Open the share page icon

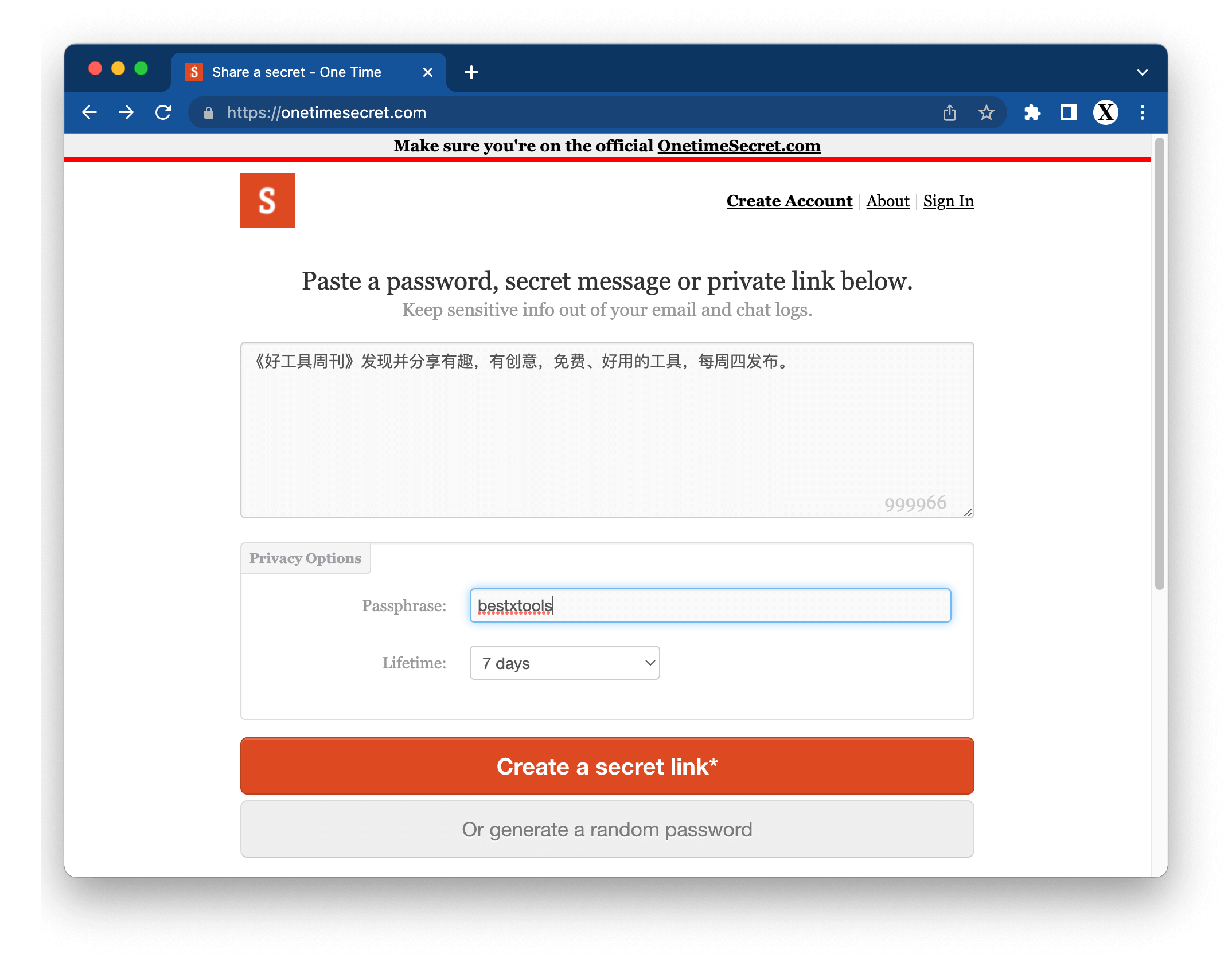coord(950,113)
